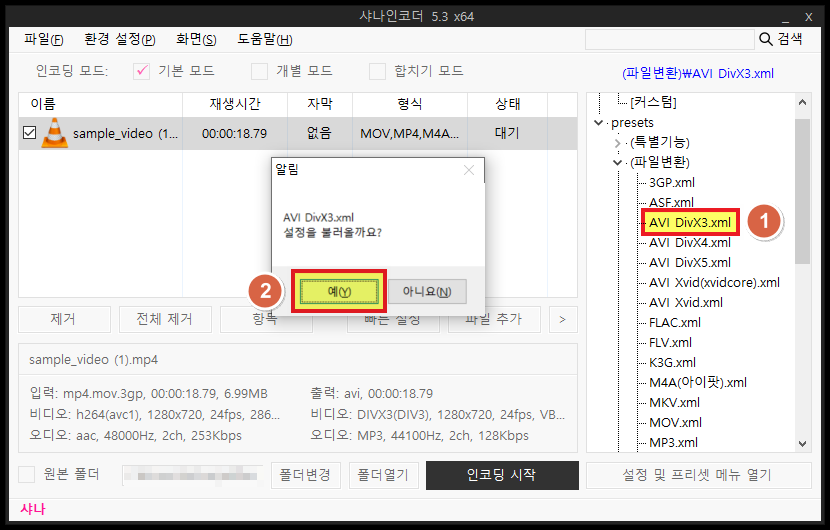Click the 파일 추가 button

(494, 320)
